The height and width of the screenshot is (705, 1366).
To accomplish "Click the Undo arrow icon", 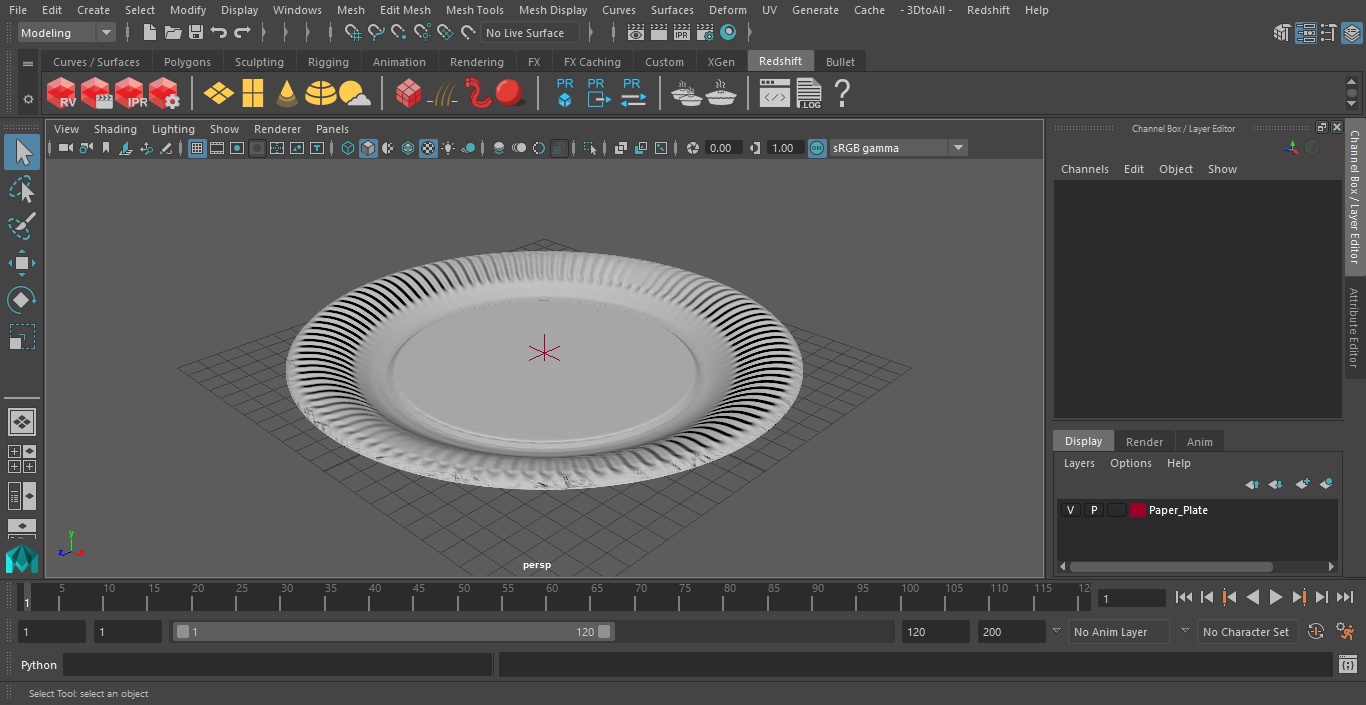I will pyautogui.click(x=219, y=33).
